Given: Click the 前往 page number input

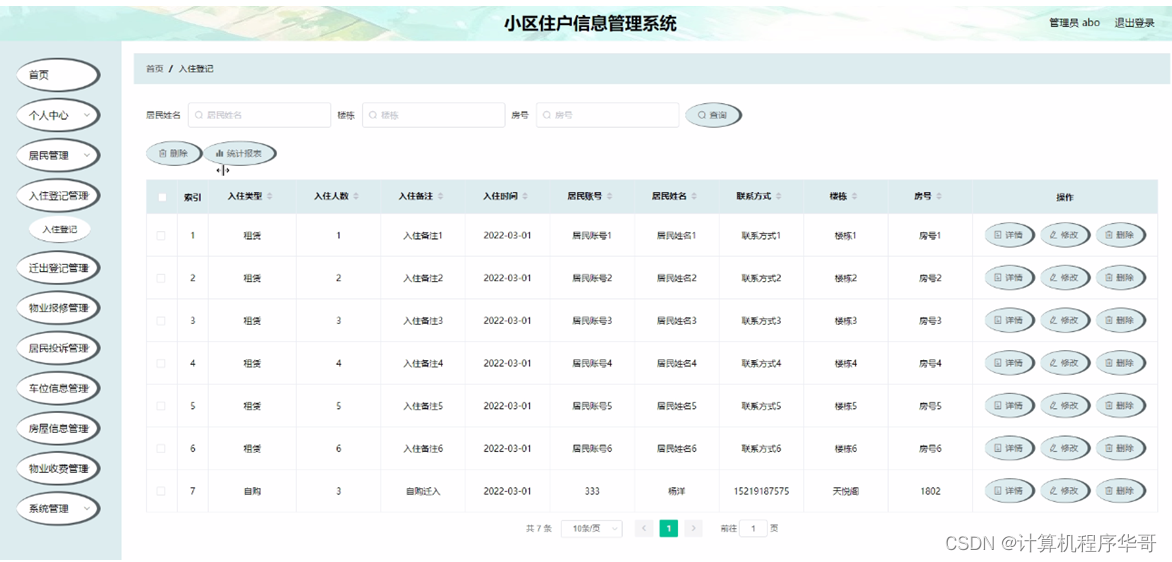Looking at the screenshot, I should [753, 528].
